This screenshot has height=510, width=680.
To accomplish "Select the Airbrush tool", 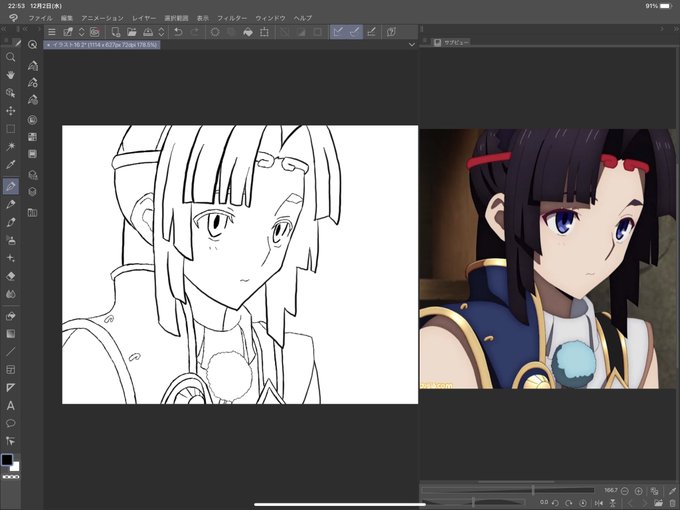I will point(11,240).
